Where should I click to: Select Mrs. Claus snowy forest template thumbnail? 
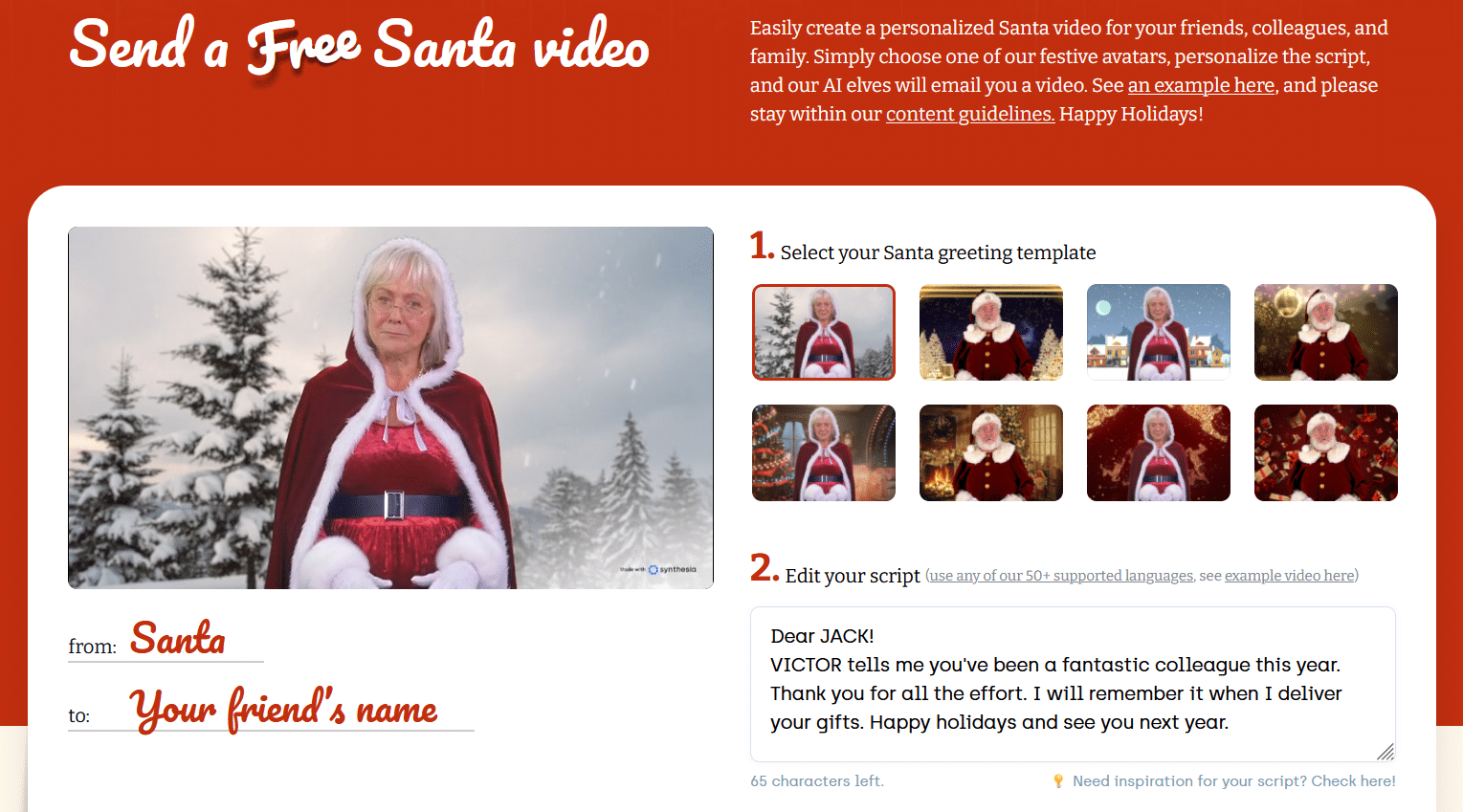(x=824, y=332)
